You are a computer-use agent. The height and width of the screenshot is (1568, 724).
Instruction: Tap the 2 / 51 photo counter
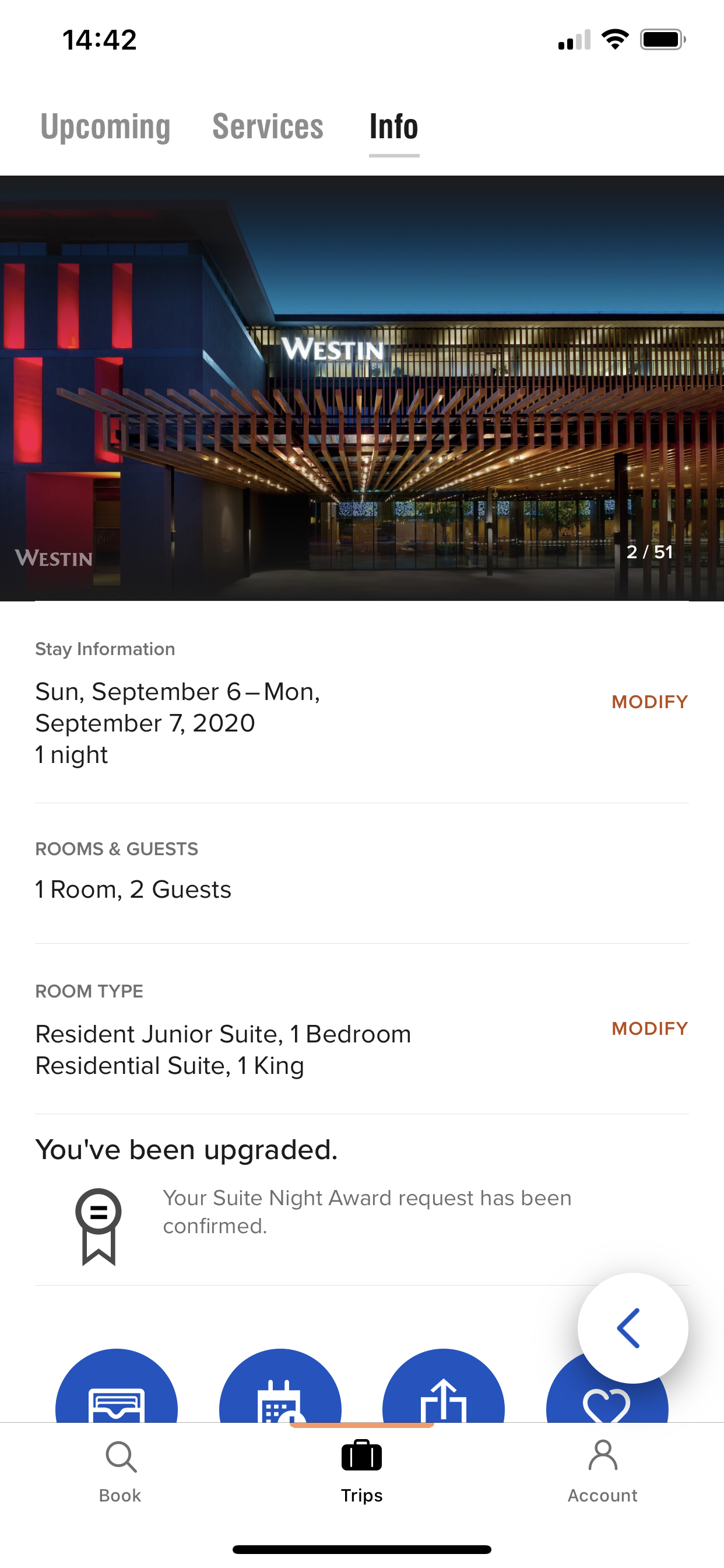(x=650, y=552)
